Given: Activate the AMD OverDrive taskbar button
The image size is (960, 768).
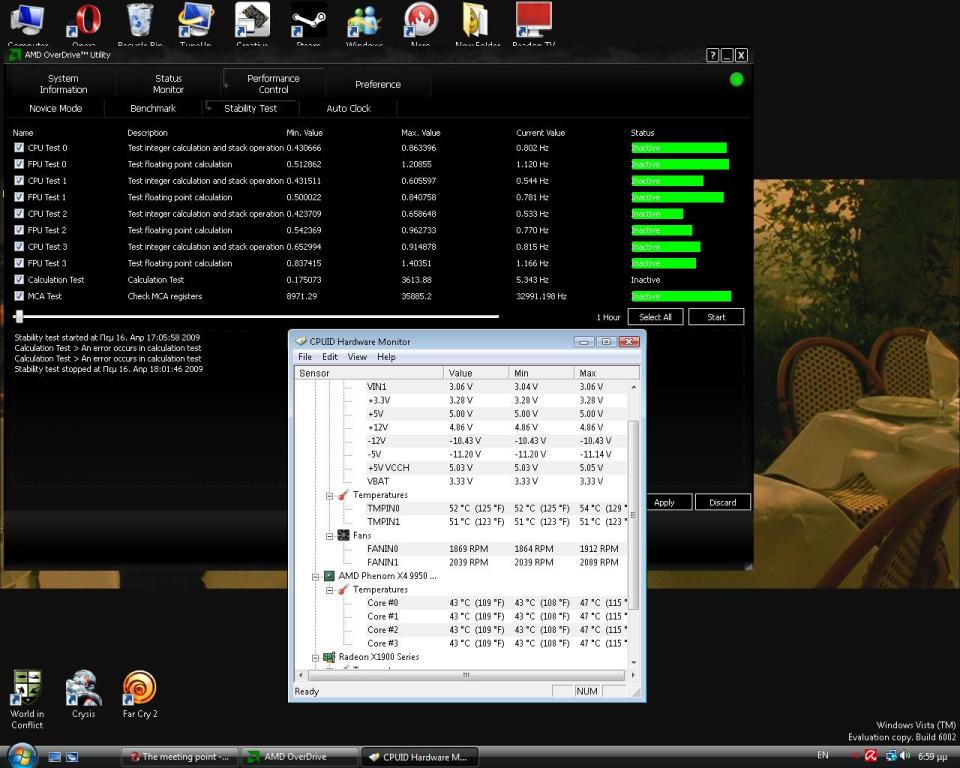Looking at the screenshot, I should [x=299, y=757].
